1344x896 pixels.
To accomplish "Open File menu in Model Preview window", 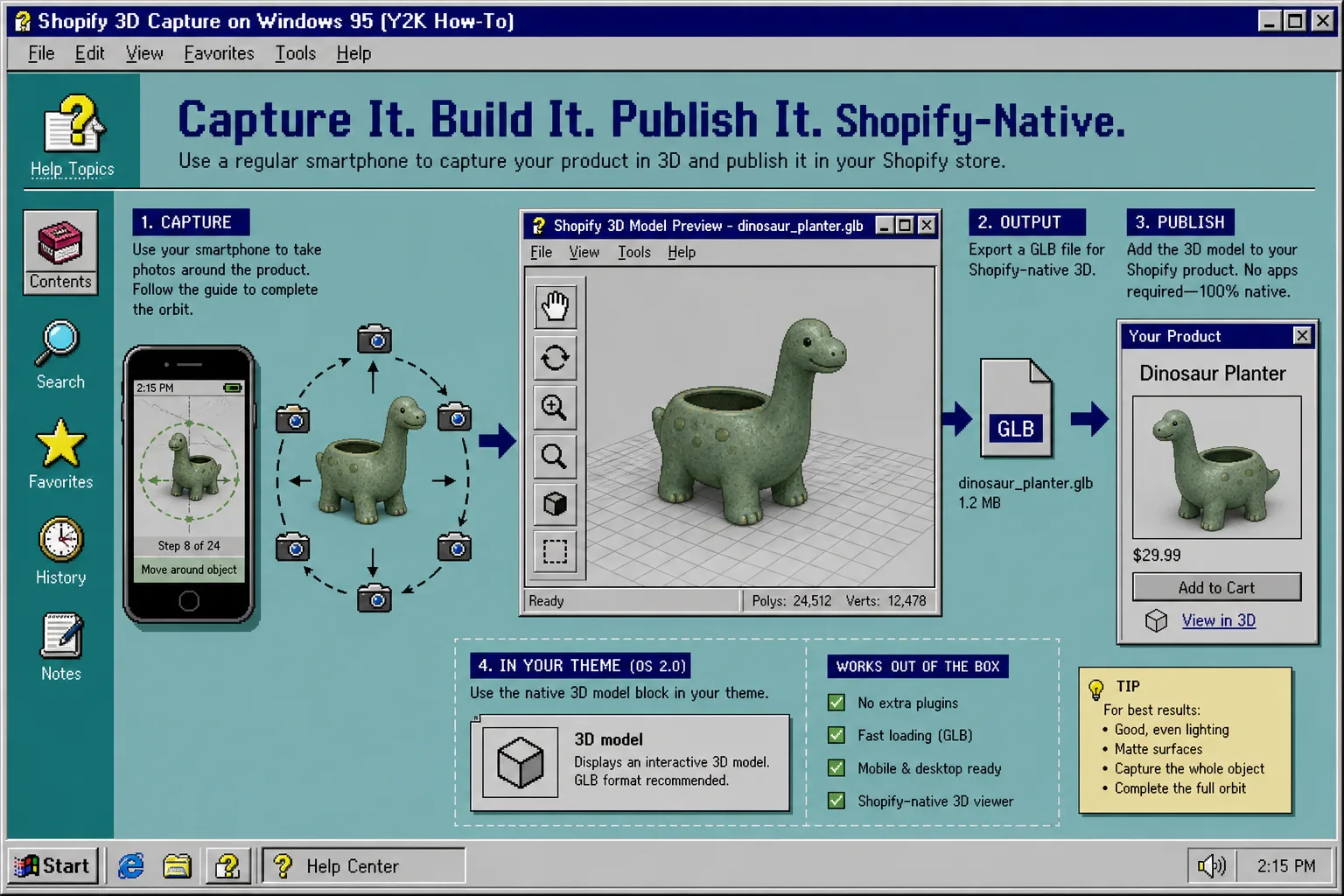I will (x=541, y=252).
